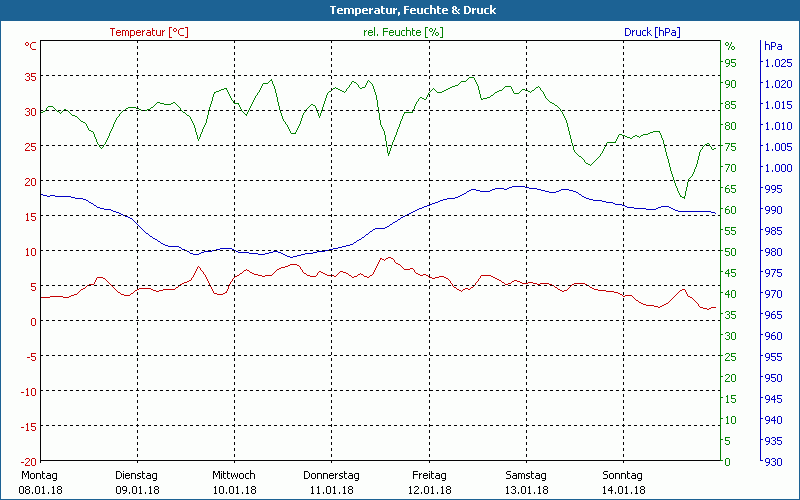Screen dimensions: 800x500
Task: Click "25" on the red temperature axis
Action: 31,146
